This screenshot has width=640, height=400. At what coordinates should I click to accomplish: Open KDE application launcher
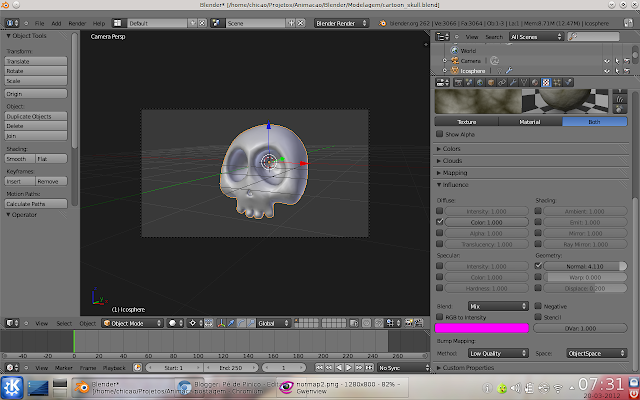point(12,387)
